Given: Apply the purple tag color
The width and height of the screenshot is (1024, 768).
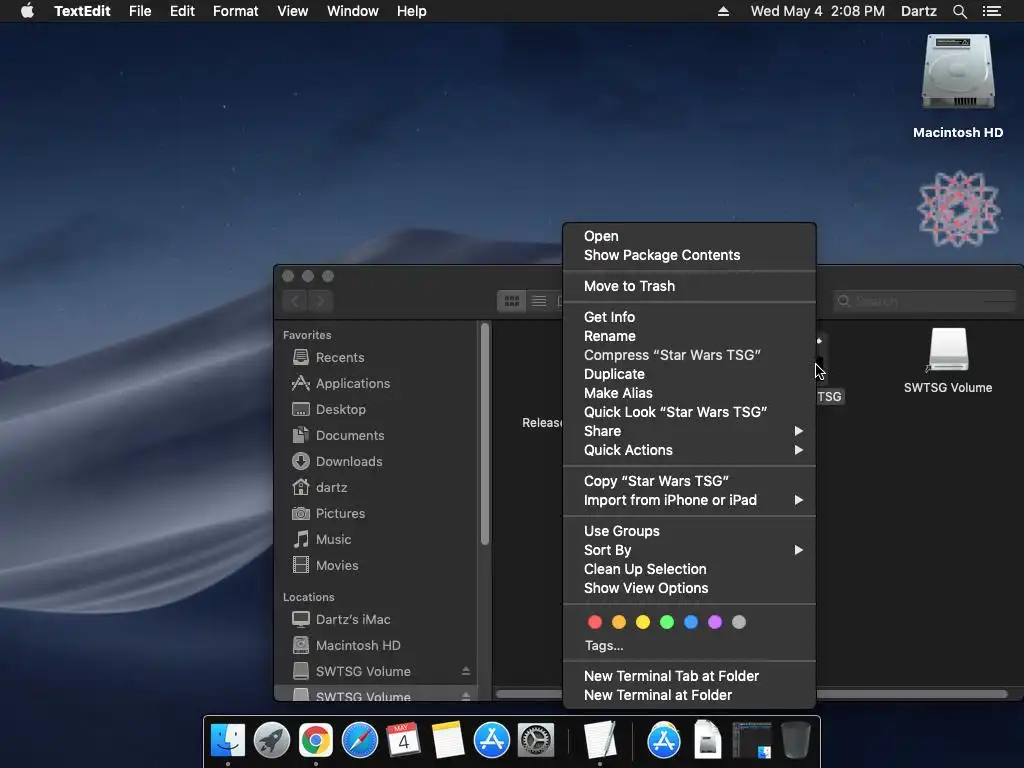Looking at the screenshot, I should click(715, 622).
